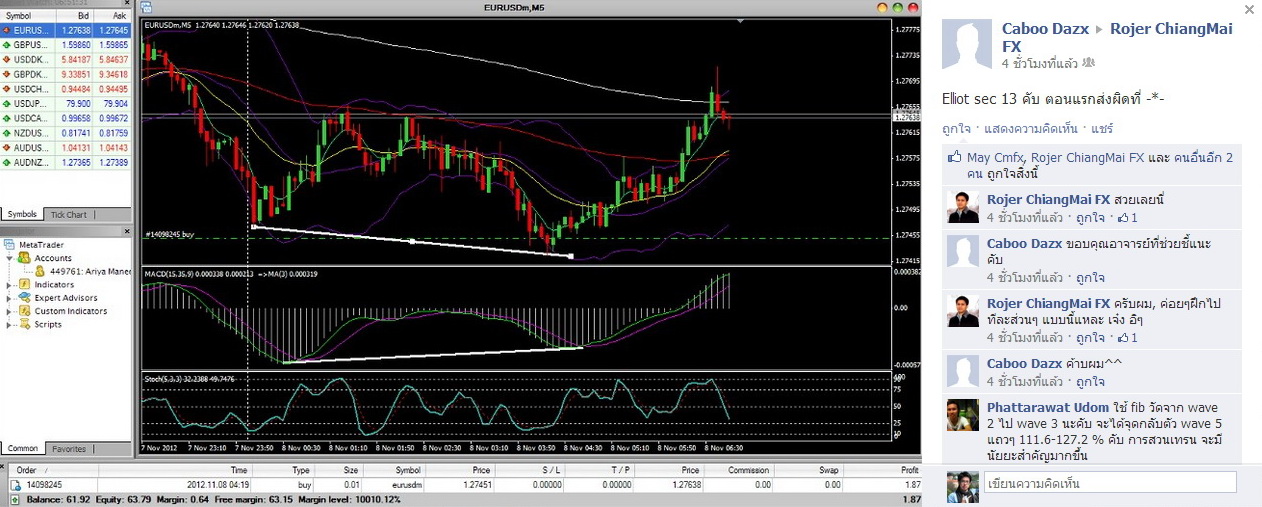1262x507 pixels.
Task: Click the like thumb icon beside May Cmfx
Action: (x=954, y=157)
